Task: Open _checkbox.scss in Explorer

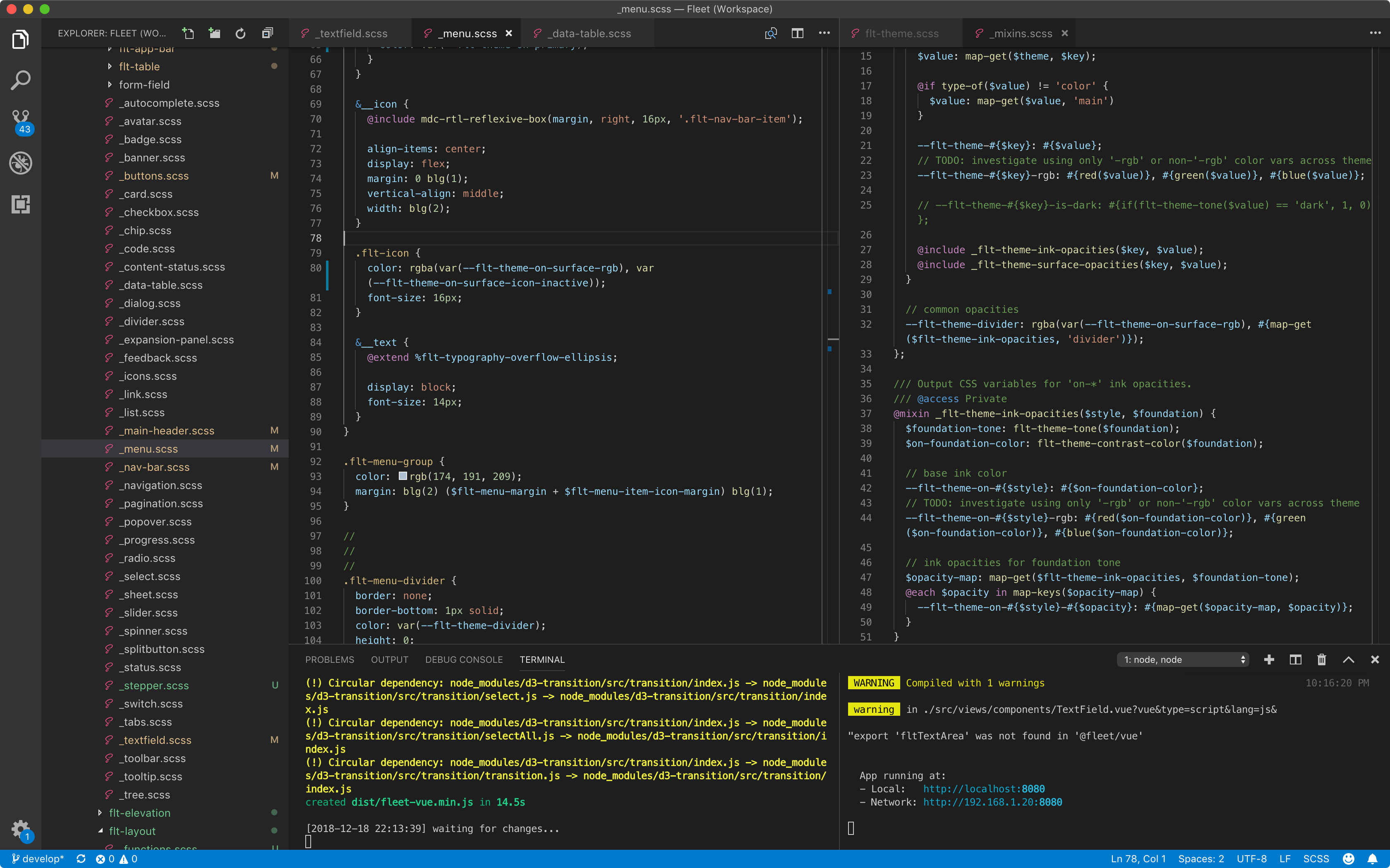Action: 165,212
